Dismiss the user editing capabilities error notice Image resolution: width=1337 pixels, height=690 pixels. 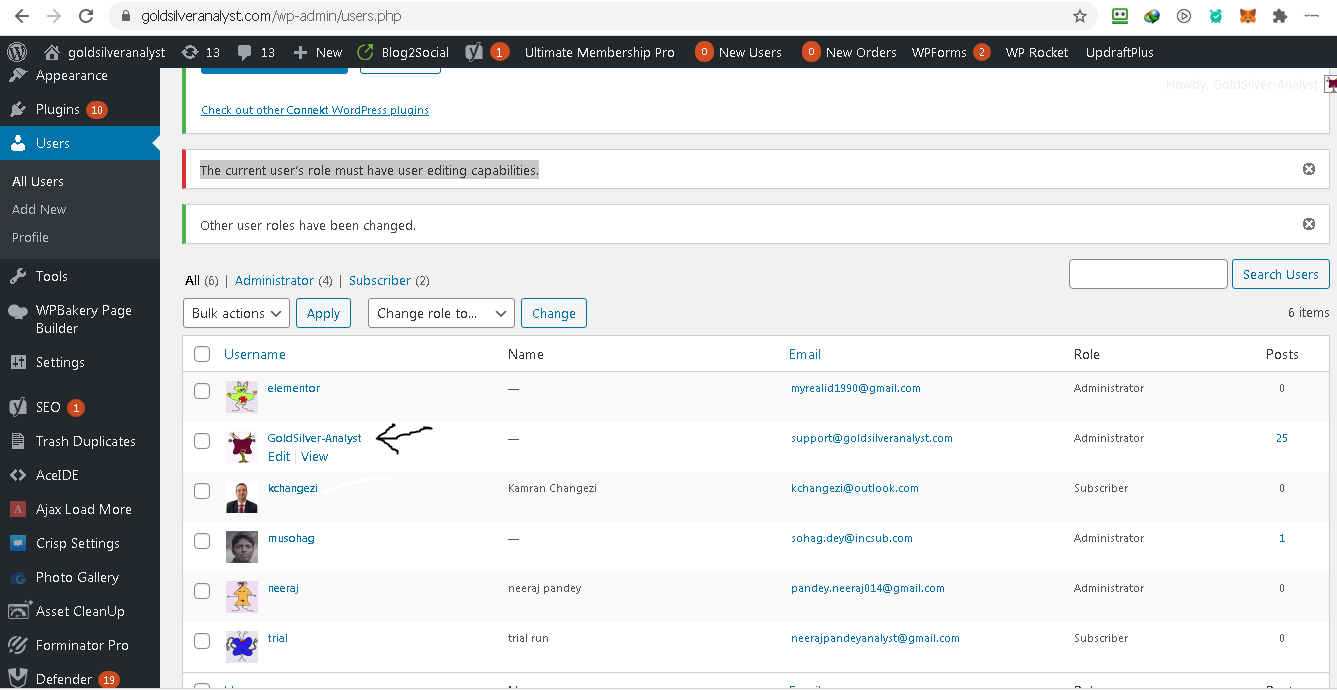pyautogui.click(x=1308, y=169)
